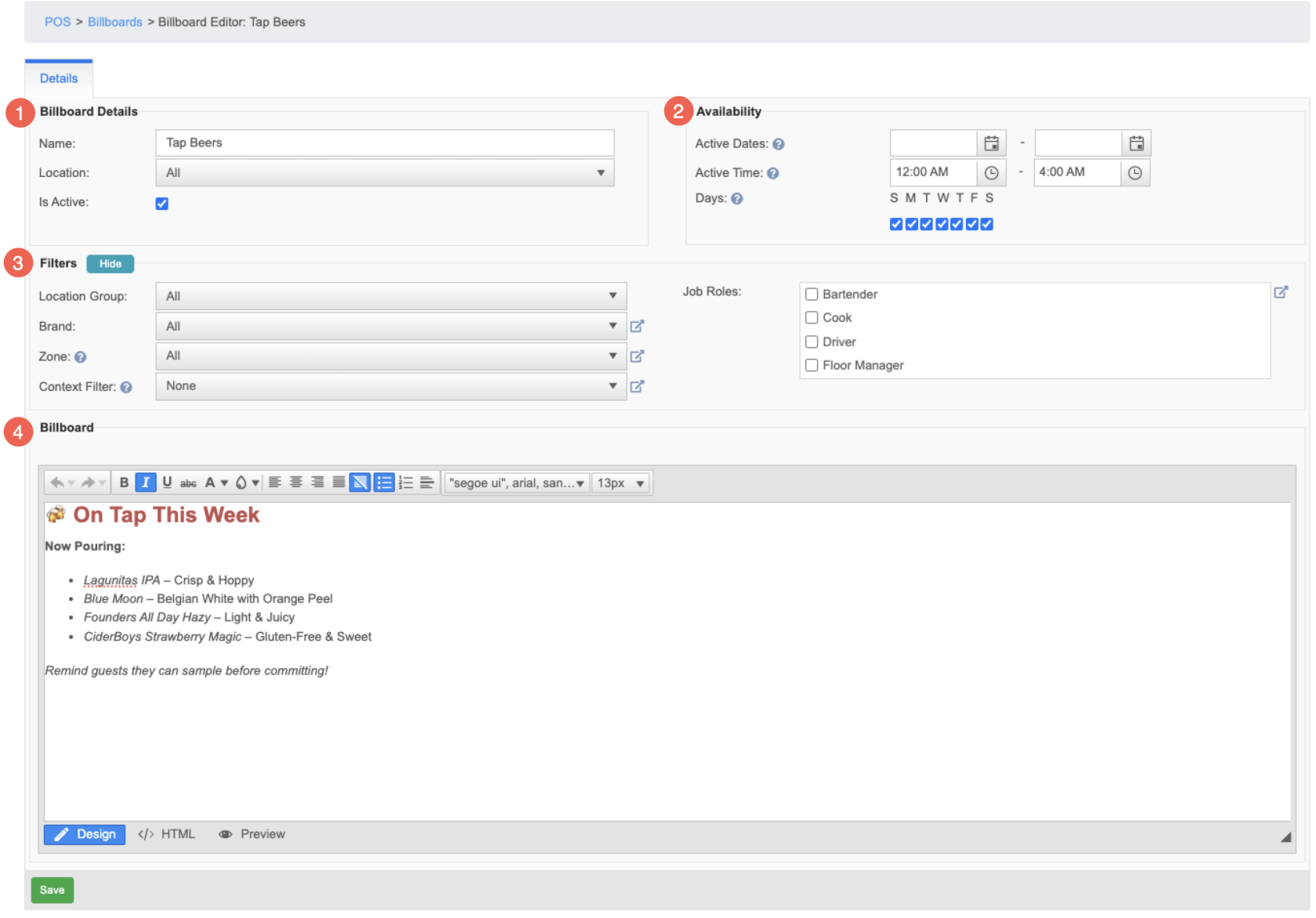Open time picker for 4:00 AM end time
Image resolution: width=1316 pixels, height=918 pixels.
1135,173
